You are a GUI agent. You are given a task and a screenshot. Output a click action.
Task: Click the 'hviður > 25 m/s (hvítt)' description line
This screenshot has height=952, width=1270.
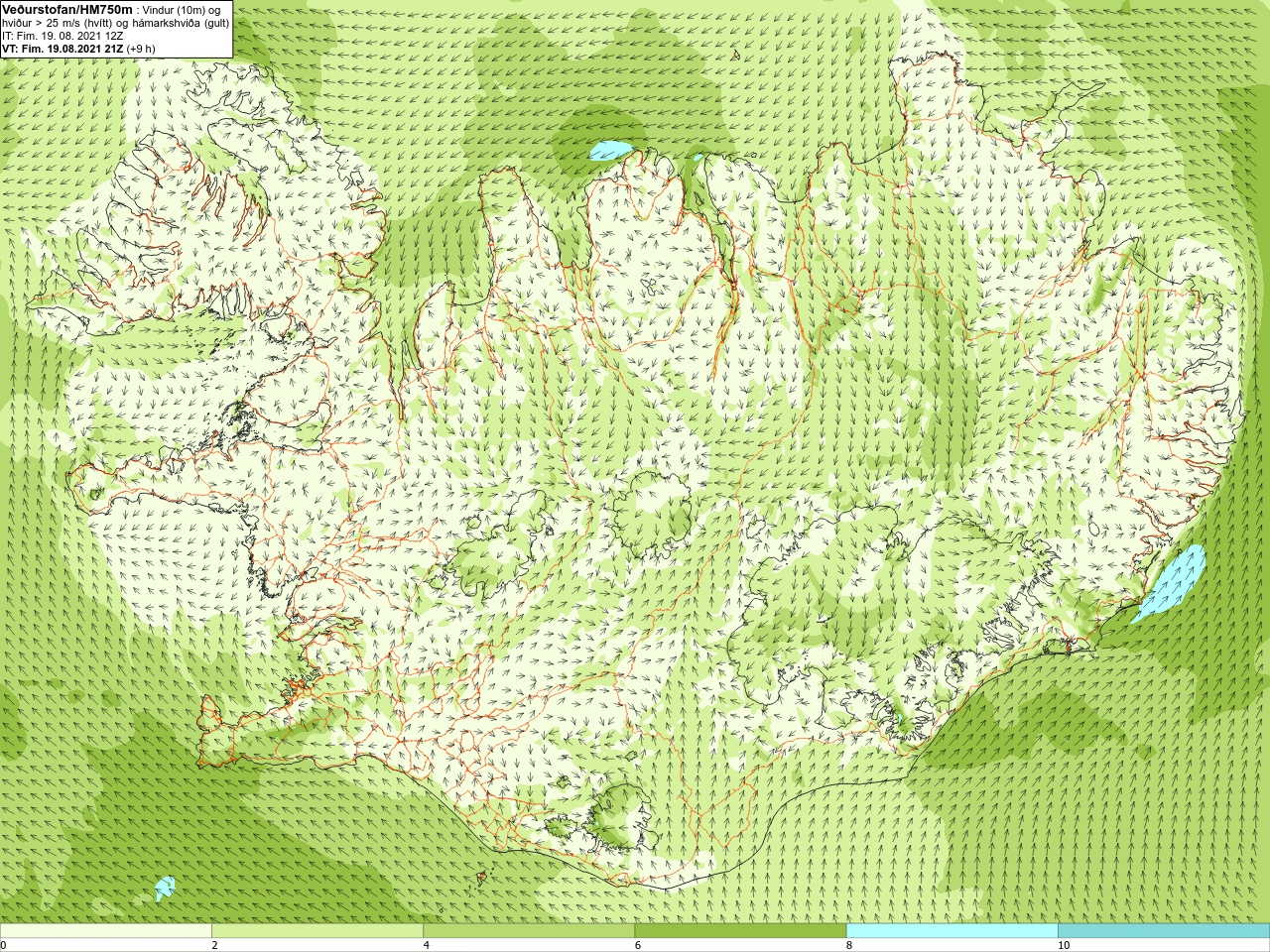coord(116,22)
